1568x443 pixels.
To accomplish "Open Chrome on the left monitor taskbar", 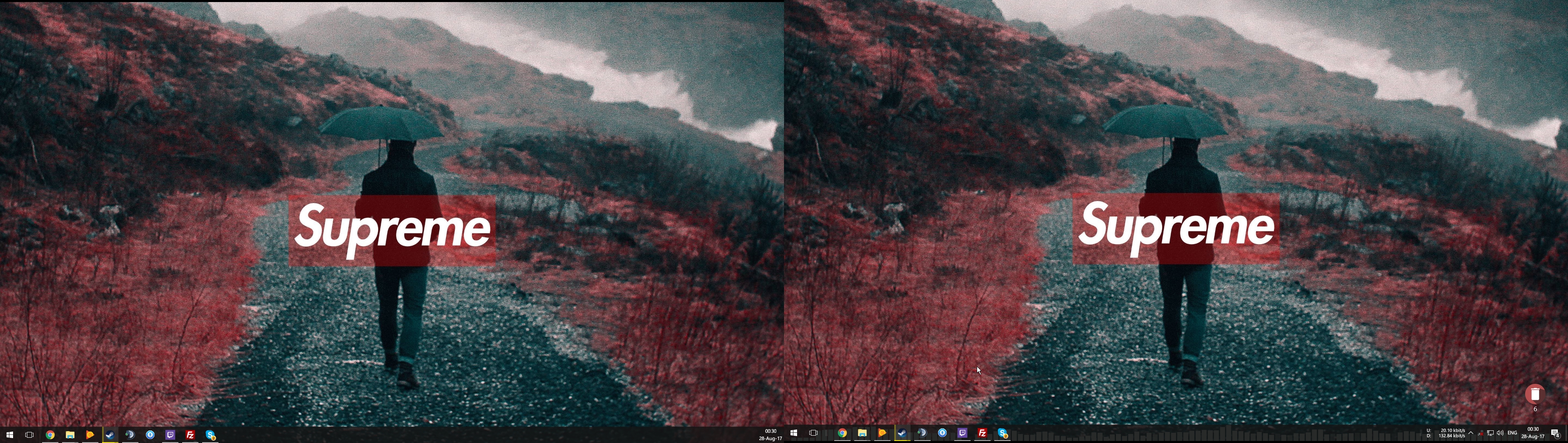I will coord(50,434).
